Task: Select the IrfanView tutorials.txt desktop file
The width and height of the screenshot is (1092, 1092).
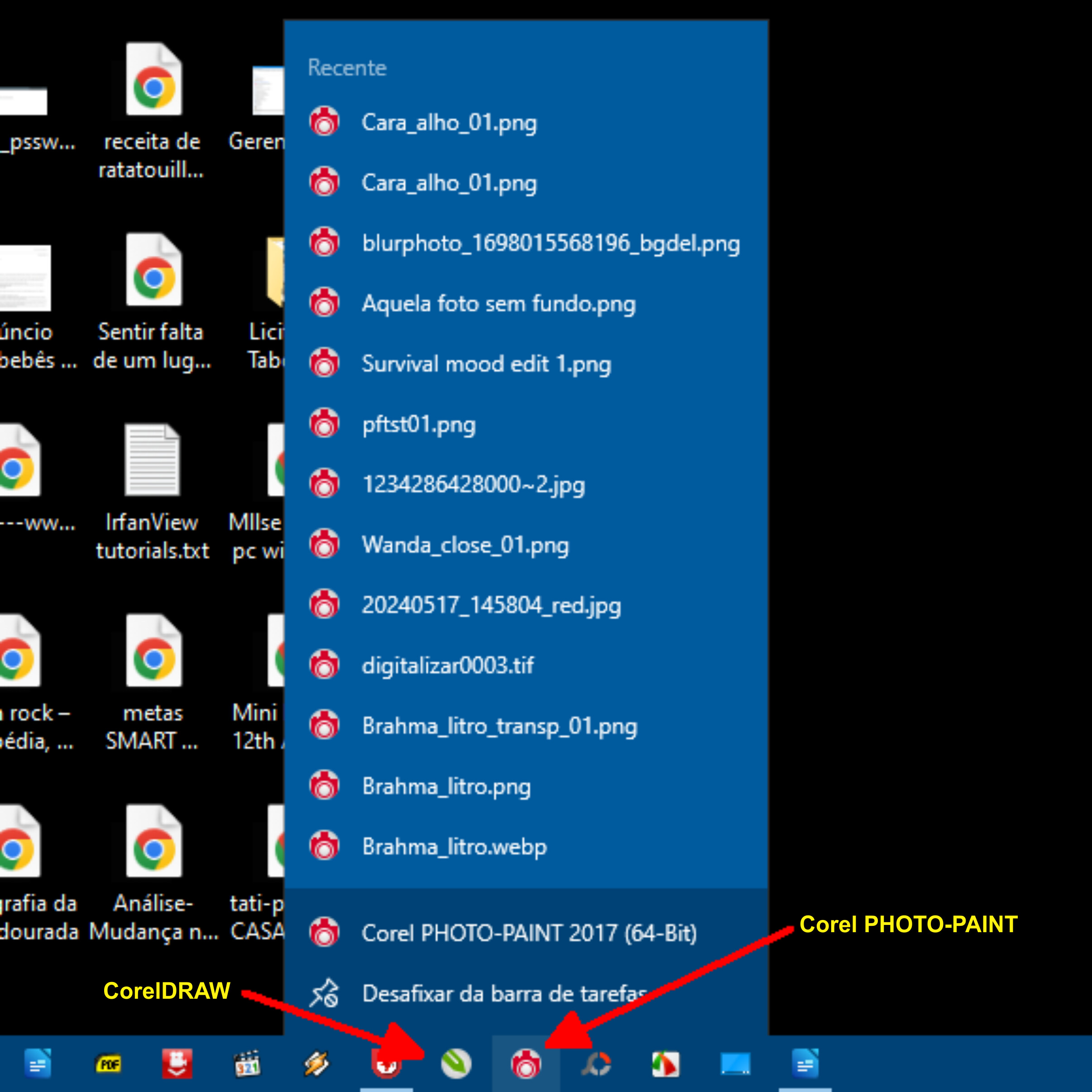Action: pos(152,492)
